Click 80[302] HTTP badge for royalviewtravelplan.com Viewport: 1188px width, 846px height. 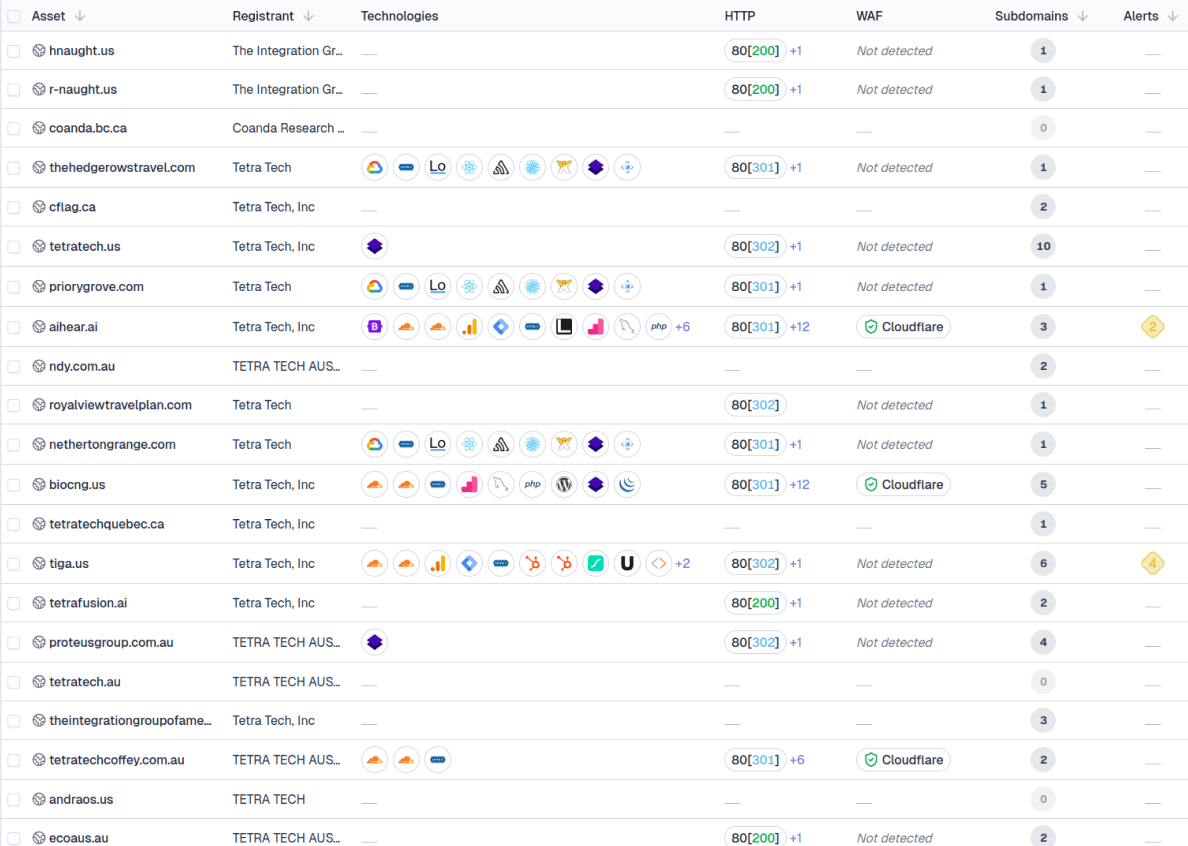pyautogui.click(x=755, y=404)
